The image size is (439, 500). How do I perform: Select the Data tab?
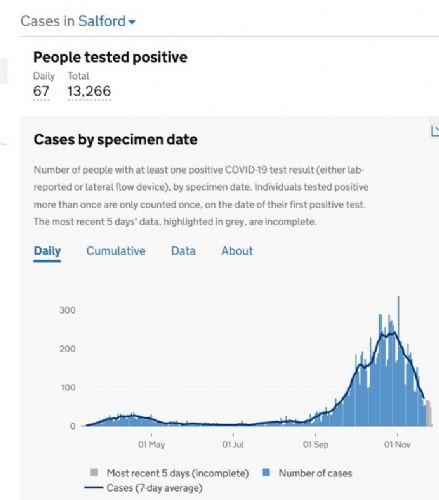tap(183, 251)
